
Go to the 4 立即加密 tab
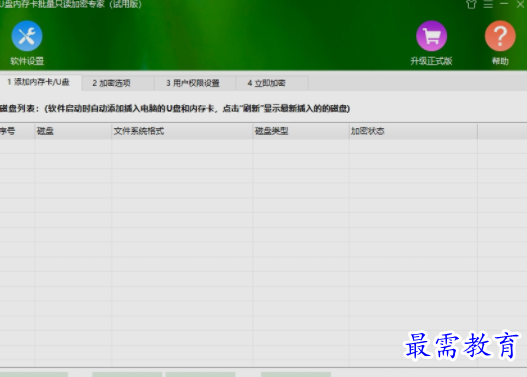click(x=272, y=83)
